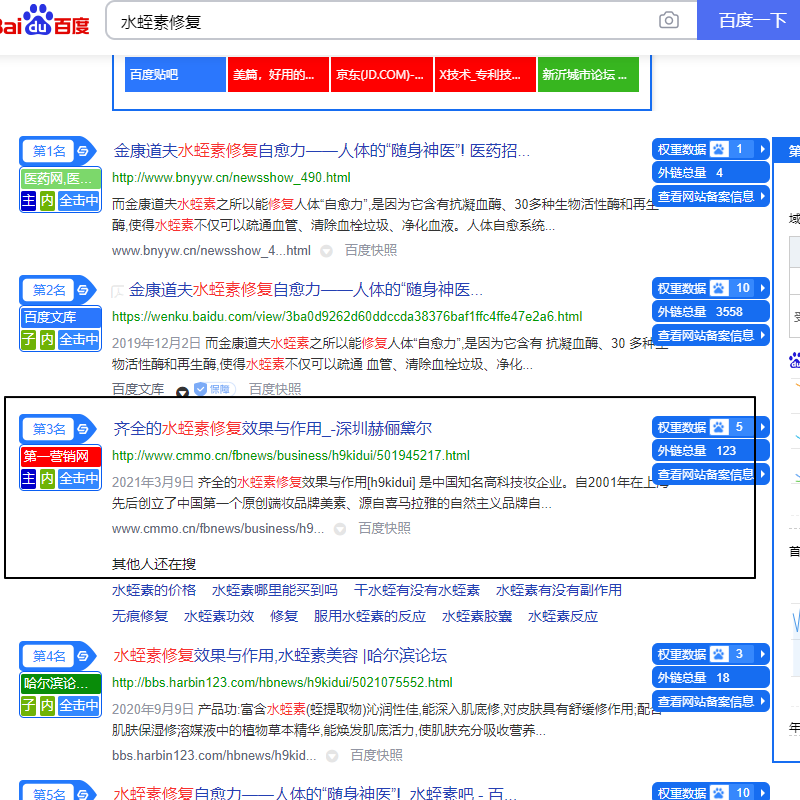The image size is (800, 800).
Task: Open 查看网站备案信息 for first result
Action: click(x=711, y=196)
